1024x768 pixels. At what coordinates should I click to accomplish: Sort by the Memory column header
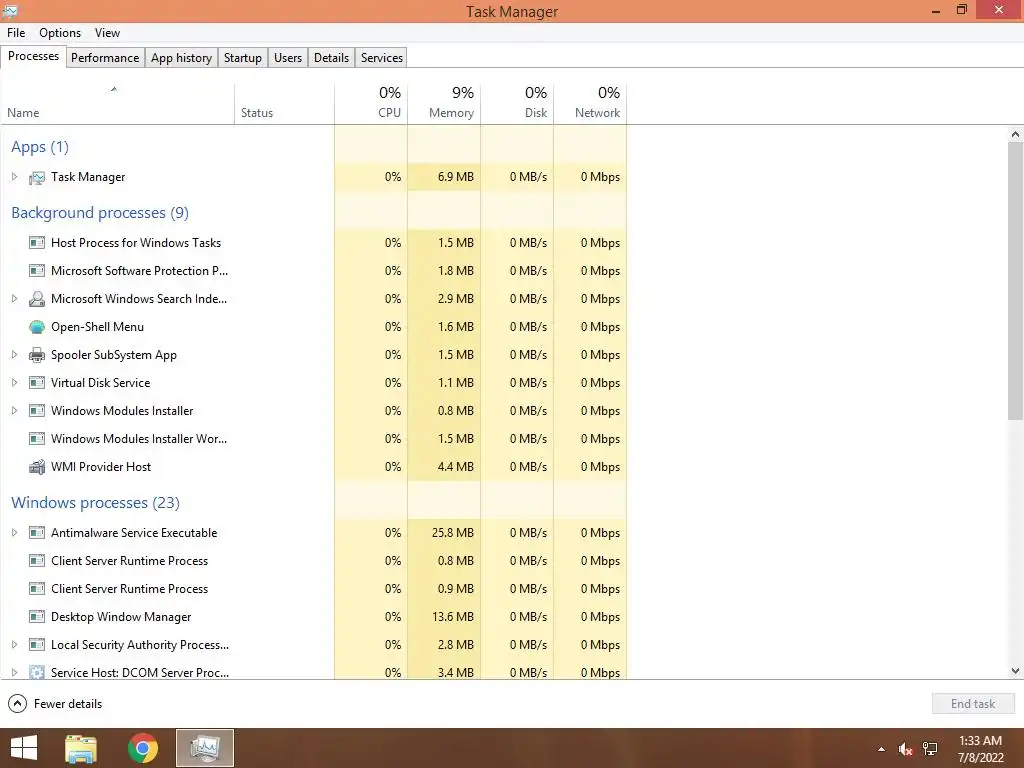(444, 104)
